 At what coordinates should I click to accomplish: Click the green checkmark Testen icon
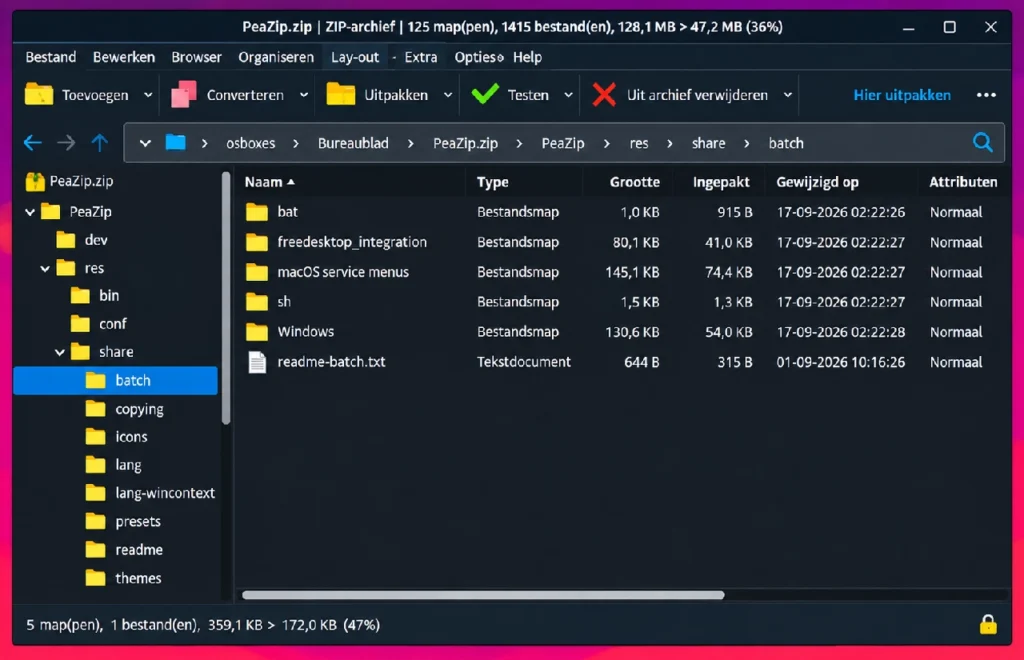pos(485,95)
